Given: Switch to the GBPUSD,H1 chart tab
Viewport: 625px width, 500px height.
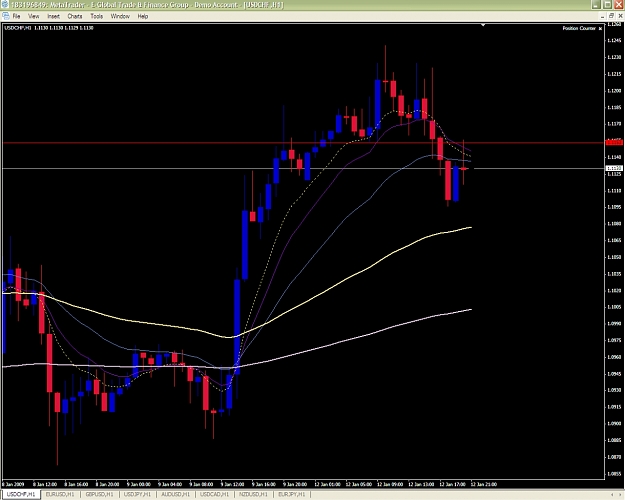Looking at the screenshot, I should (x=100, y=494).
